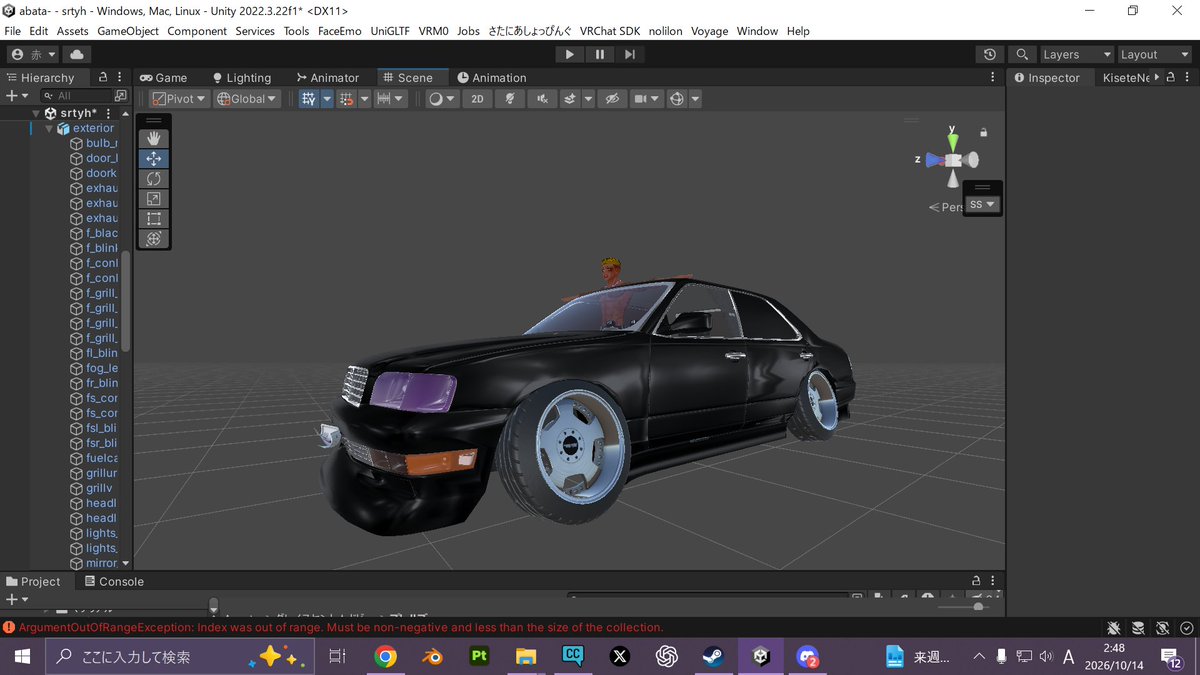Select the Move tool
This screenshot has height=675, width=1200.
(153, 158)
